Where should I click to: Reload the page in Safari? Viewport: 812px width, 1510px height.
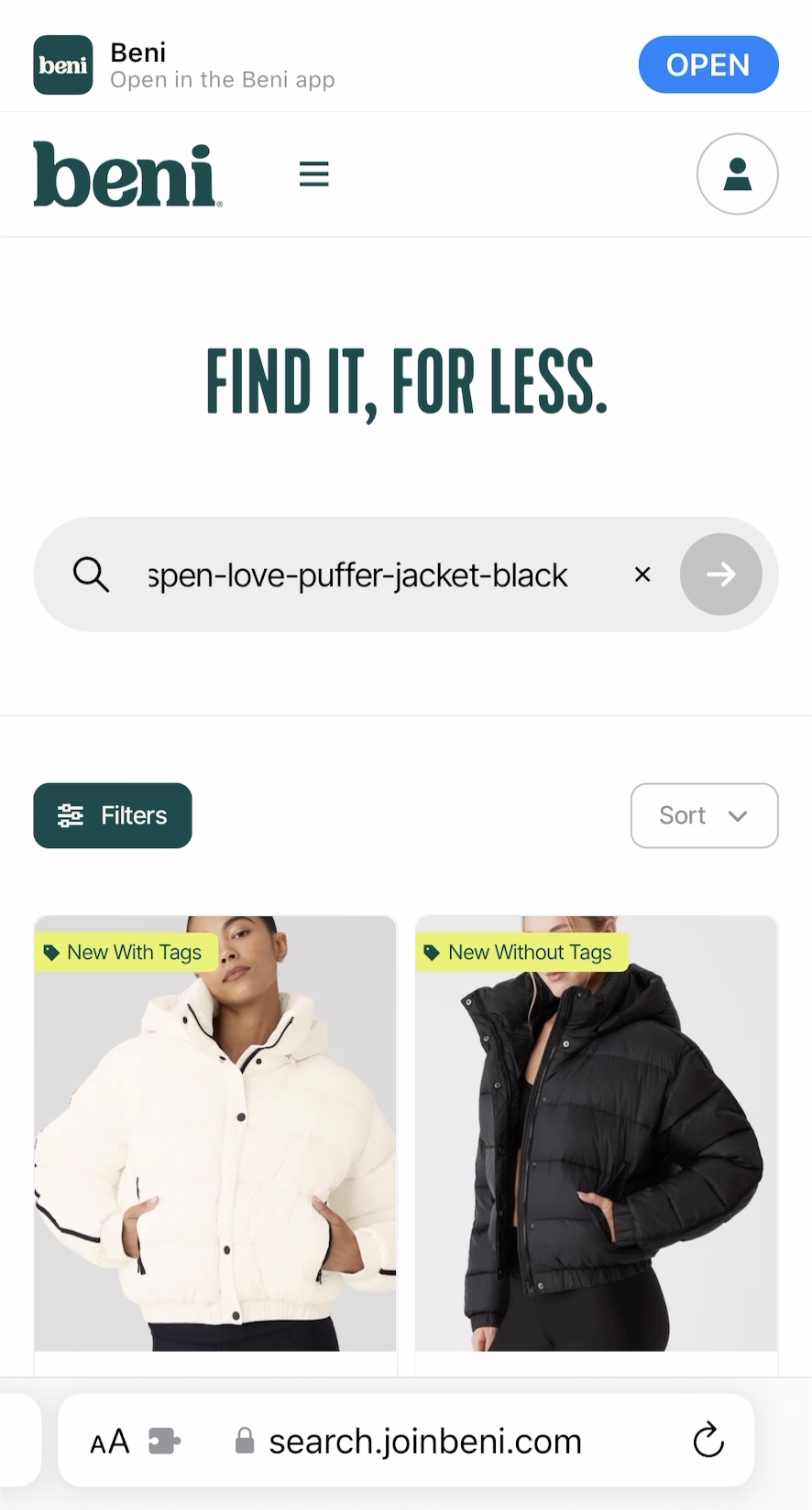pyautogui.click(x=708, y=1441)
